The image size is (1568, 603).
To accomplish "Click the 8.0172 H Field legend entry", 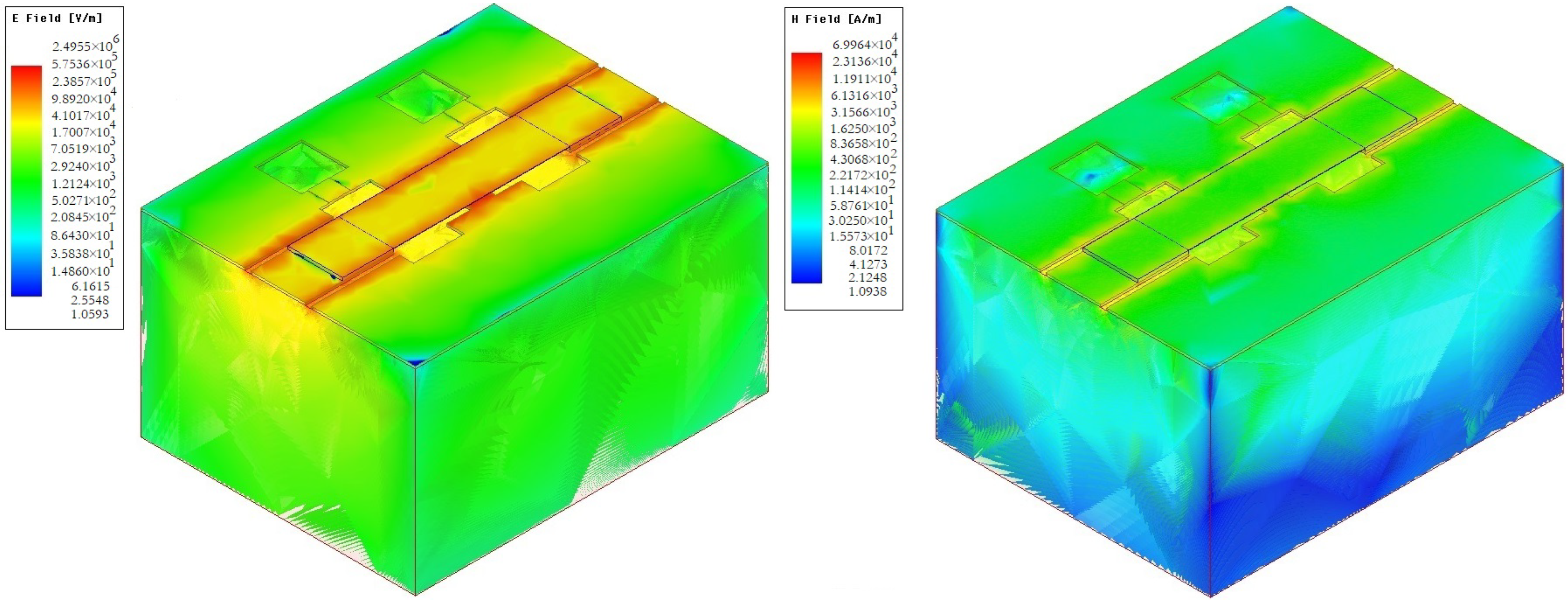I will point(868,250).
